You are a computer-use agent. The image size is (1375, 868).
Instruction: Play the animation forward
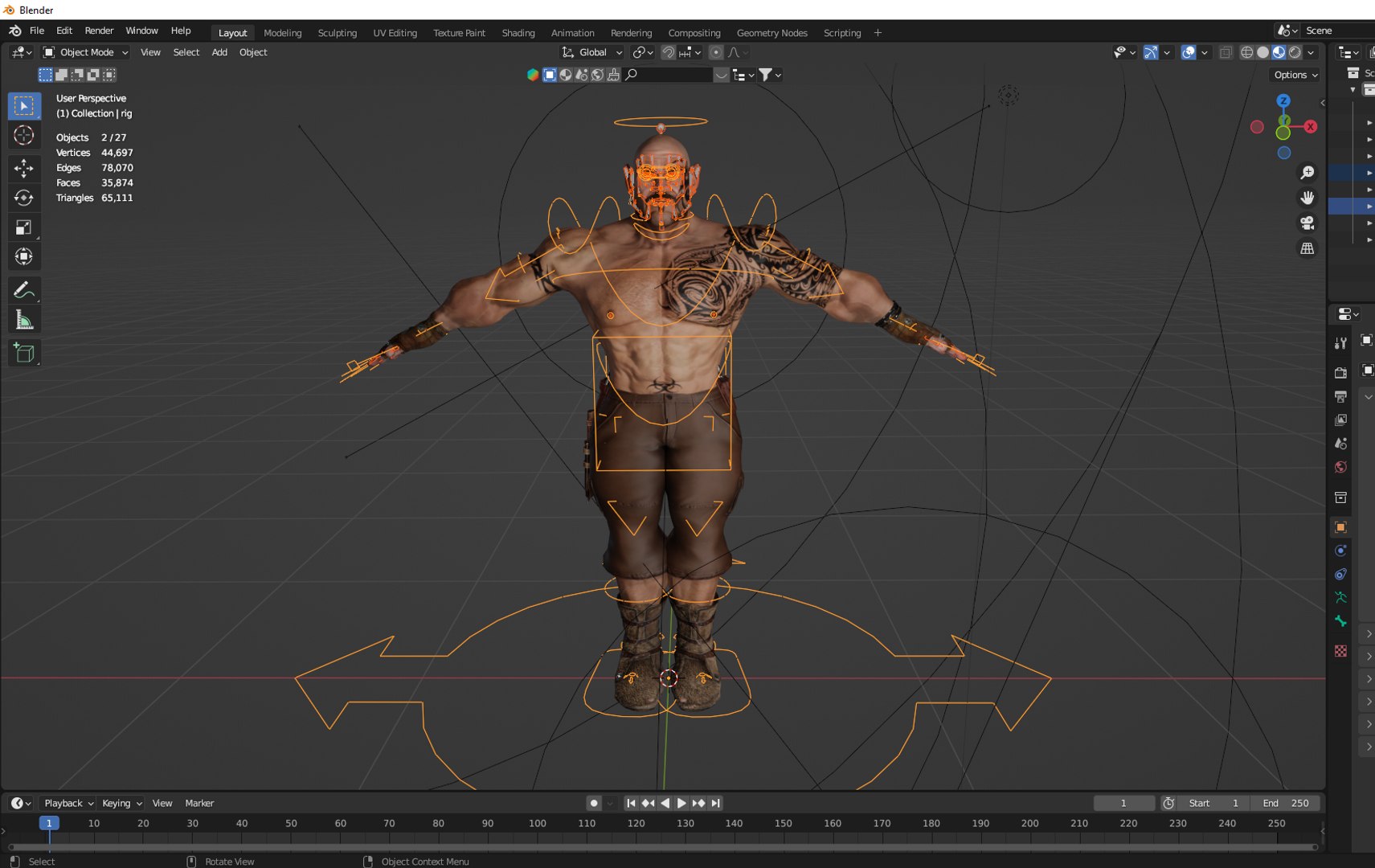pos(681,803)
